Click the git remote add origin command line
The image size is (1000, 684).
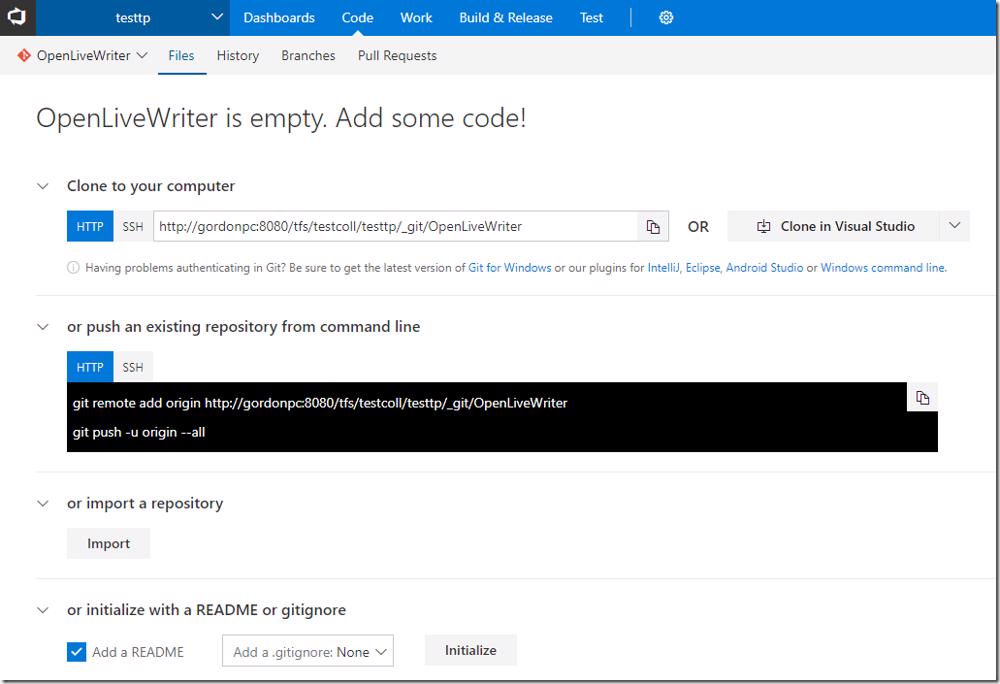[x=320, y=403]
